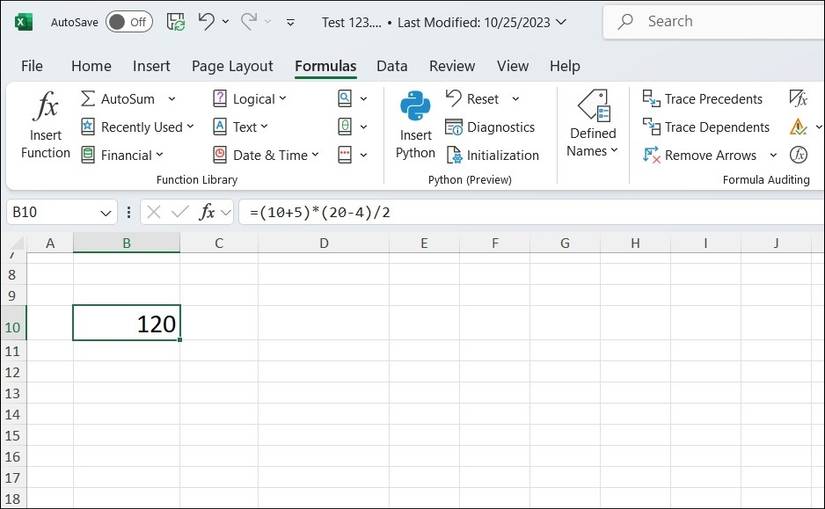Image resolution: width=825 pixels, height=509 pixels.
Task: Switch to the Insert tab
Action: coord(152,66)
